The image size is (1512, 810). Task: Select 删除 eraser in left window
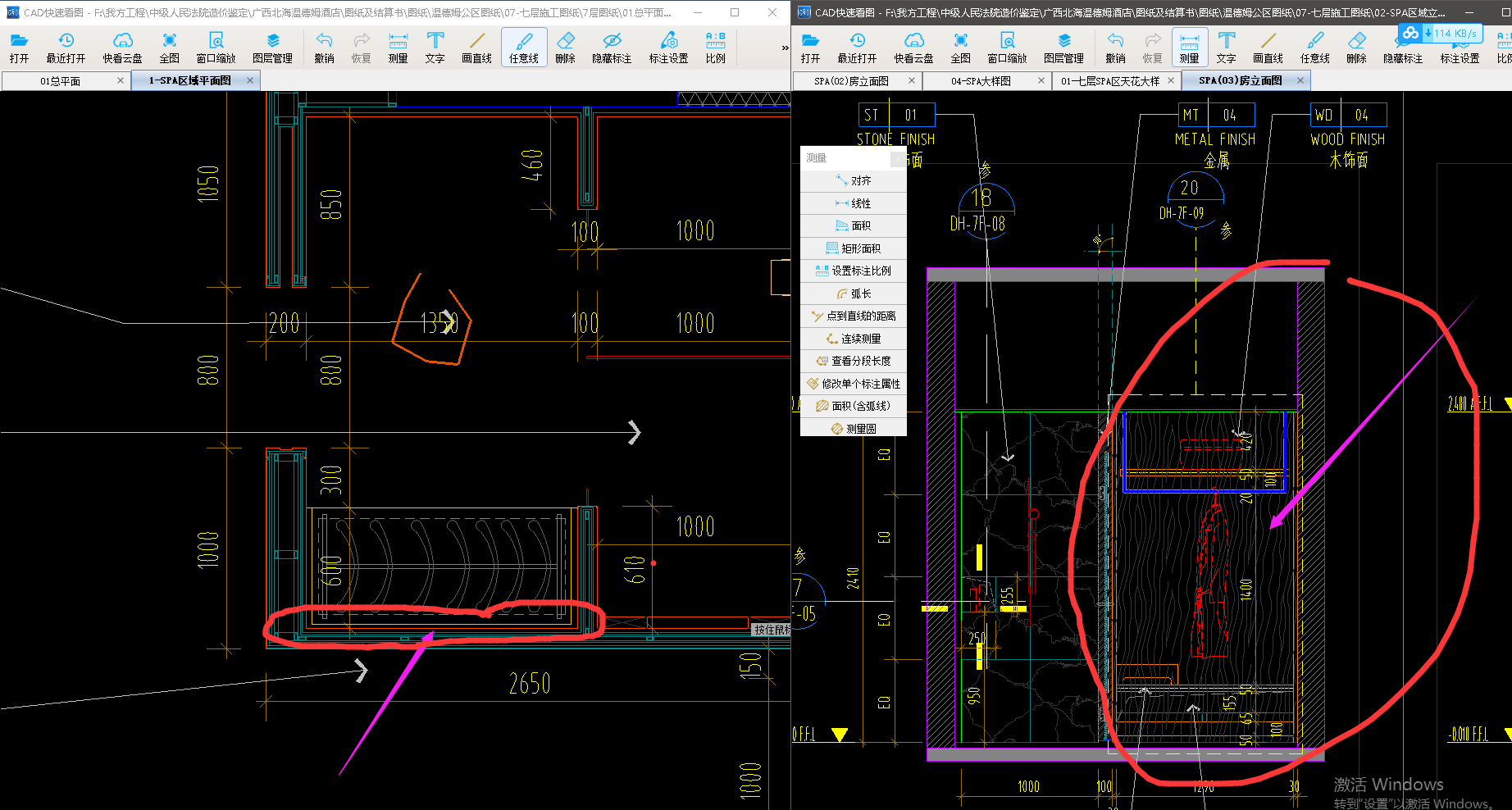point(565,48)
